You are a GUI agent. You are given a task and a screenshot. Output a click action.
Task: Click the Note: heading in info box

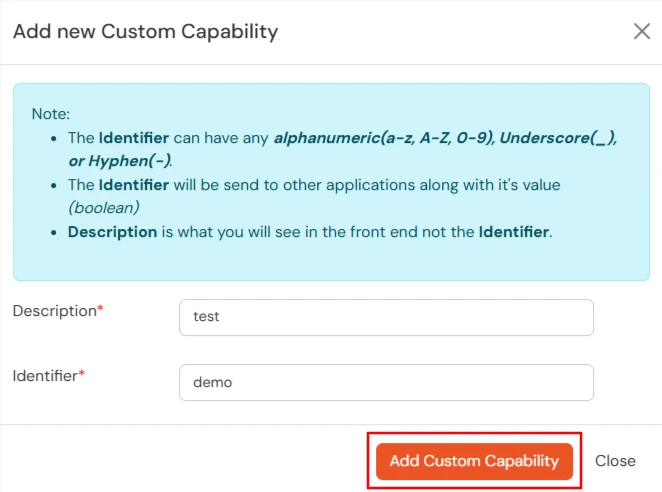[x=51, y=114]
